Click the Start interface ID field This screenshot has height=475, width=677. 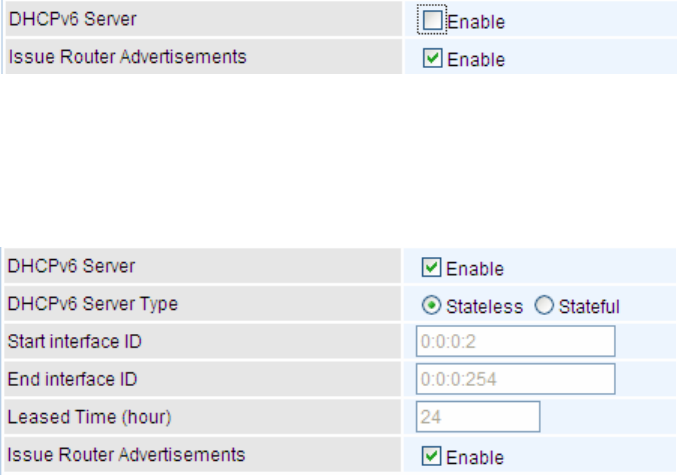(516, 342)
